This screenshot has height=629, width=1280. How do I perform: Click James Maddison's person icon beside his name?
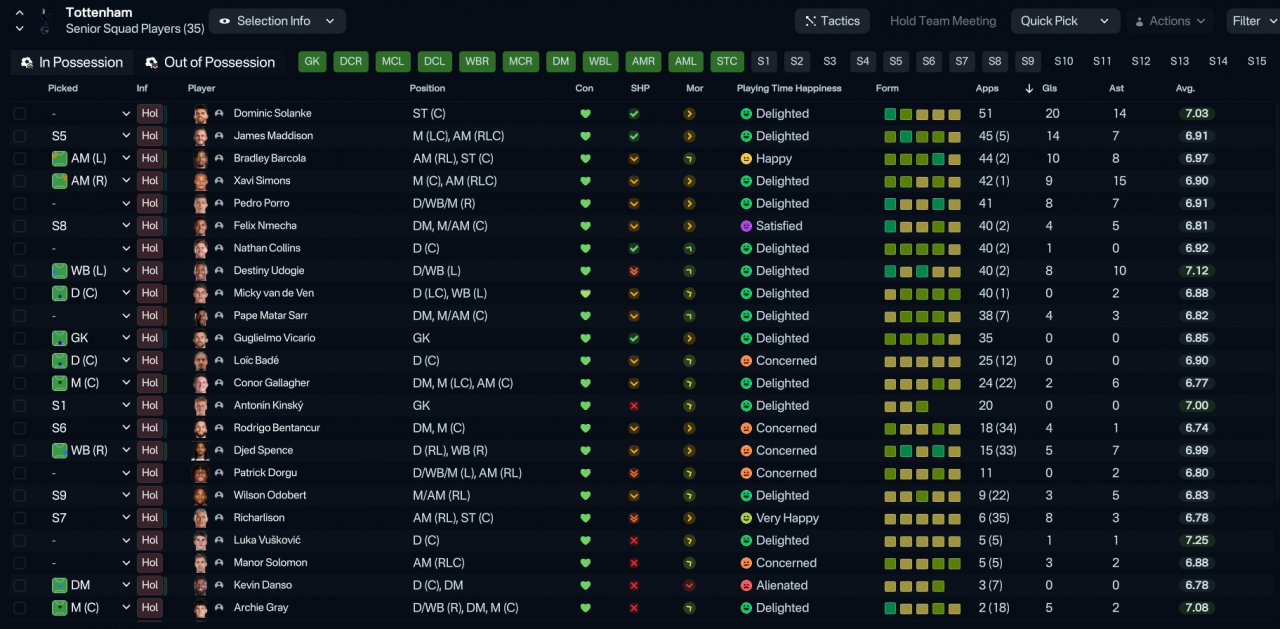[219, 136]
